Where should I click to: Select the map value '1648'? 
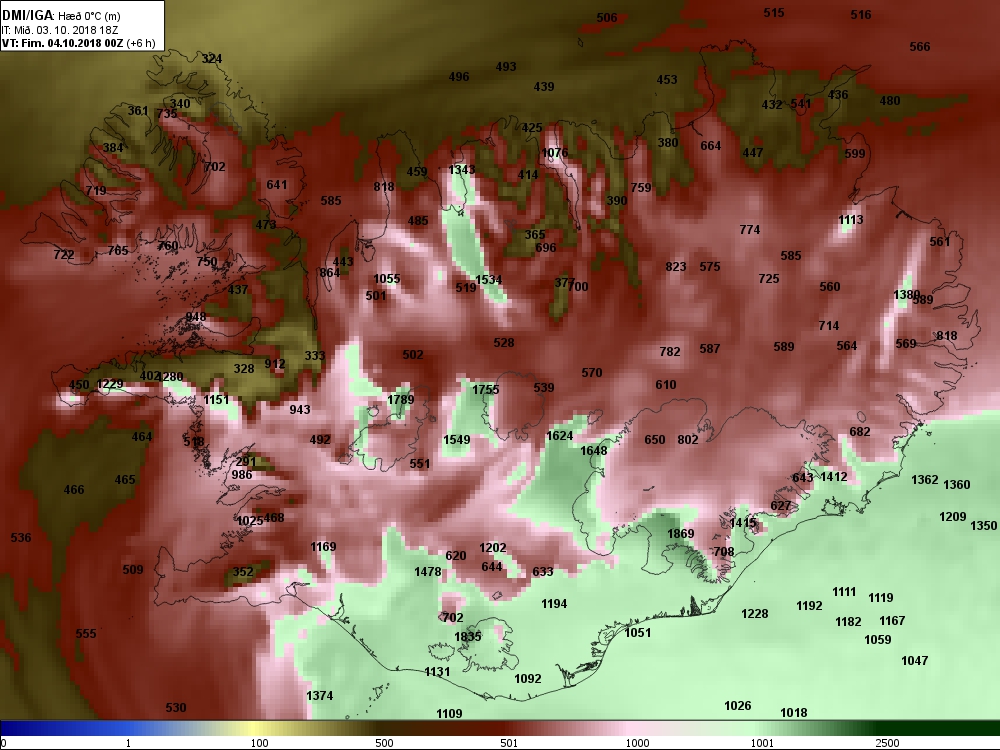click(x=593, y=451)
